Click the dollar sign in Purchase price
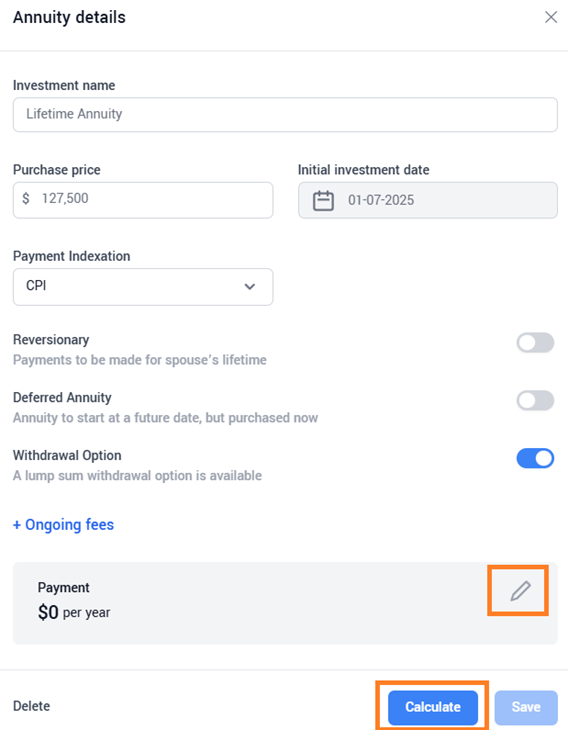This screenshot has width=568, height=730. pyautogui.click(x=26, y=198)
